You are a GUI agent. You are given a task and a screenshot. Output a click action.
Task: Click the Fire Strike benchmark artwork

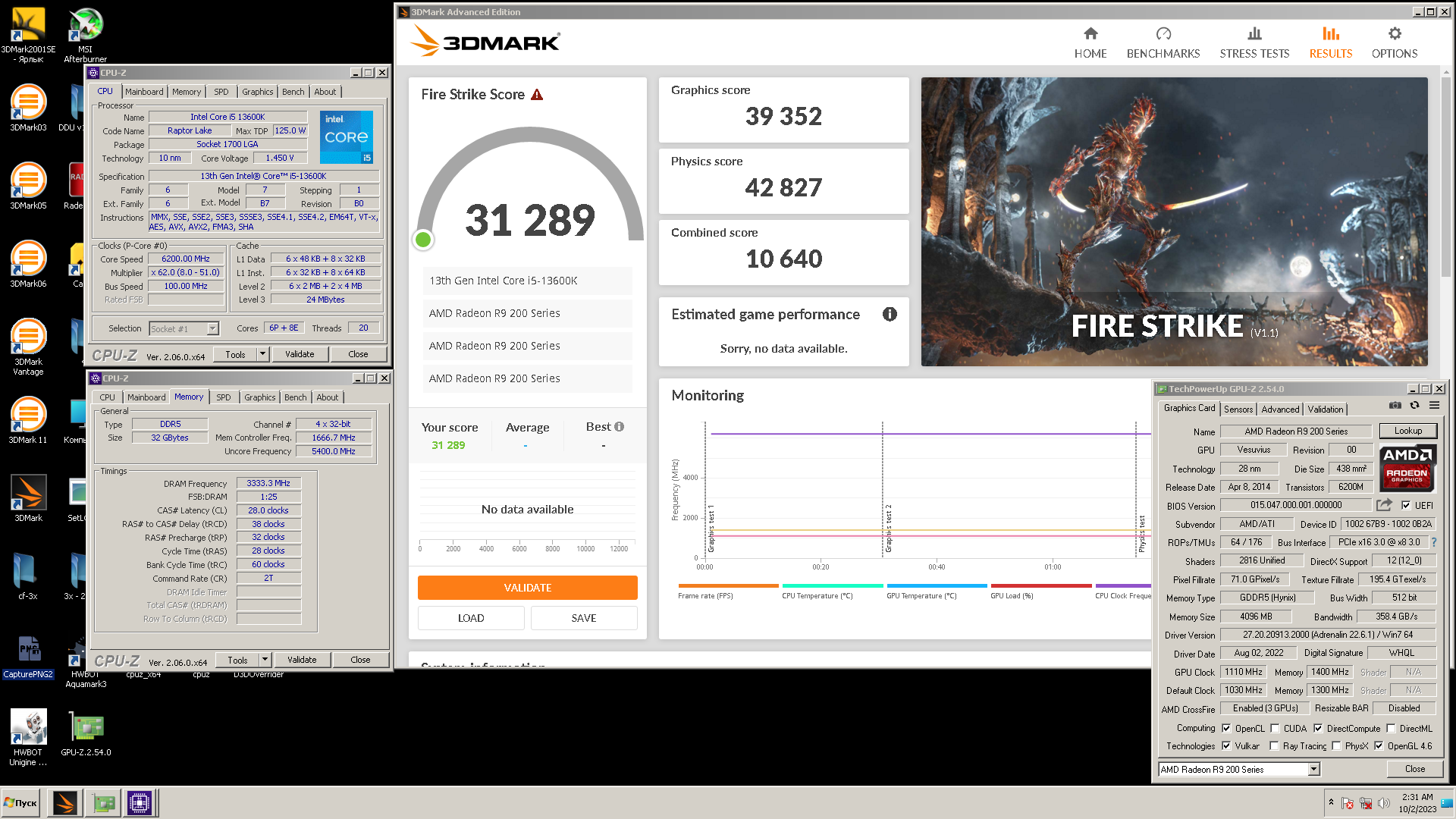pyautogui.click(x=1174, y=221)
